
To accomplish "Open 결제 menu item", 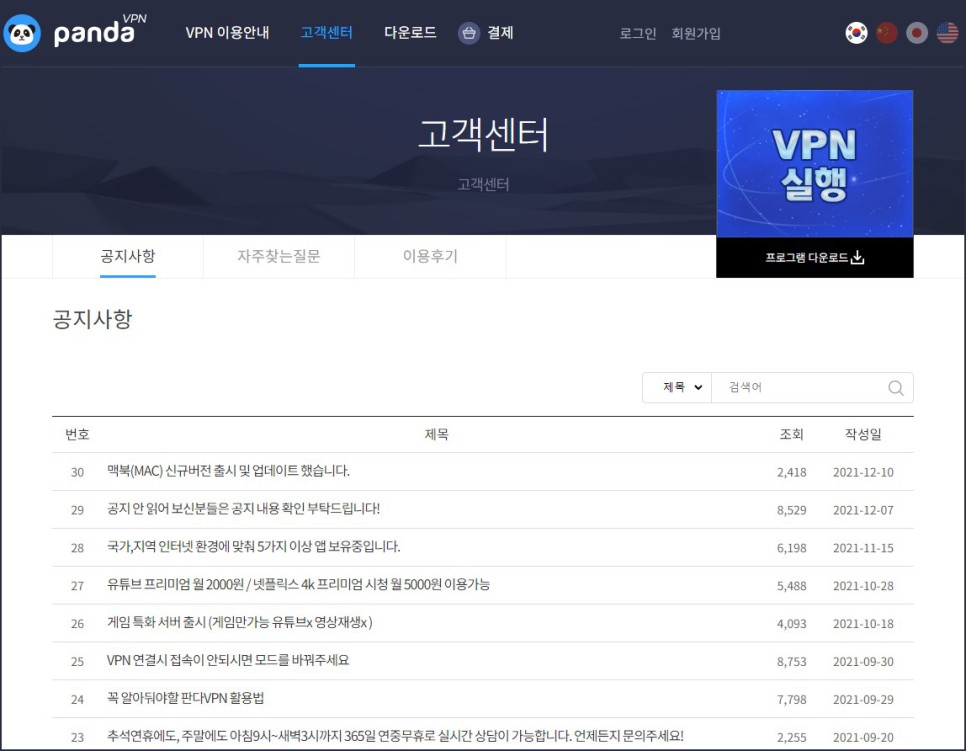I will point(500,33).
